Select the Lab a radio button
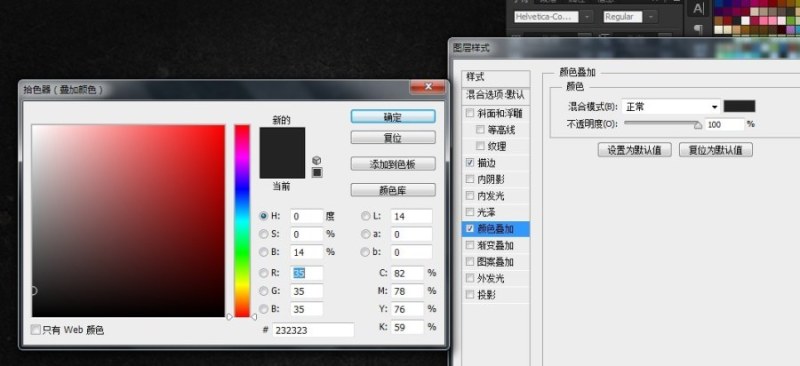The height and width of the screenshot is (366, 800). [365, 234]
